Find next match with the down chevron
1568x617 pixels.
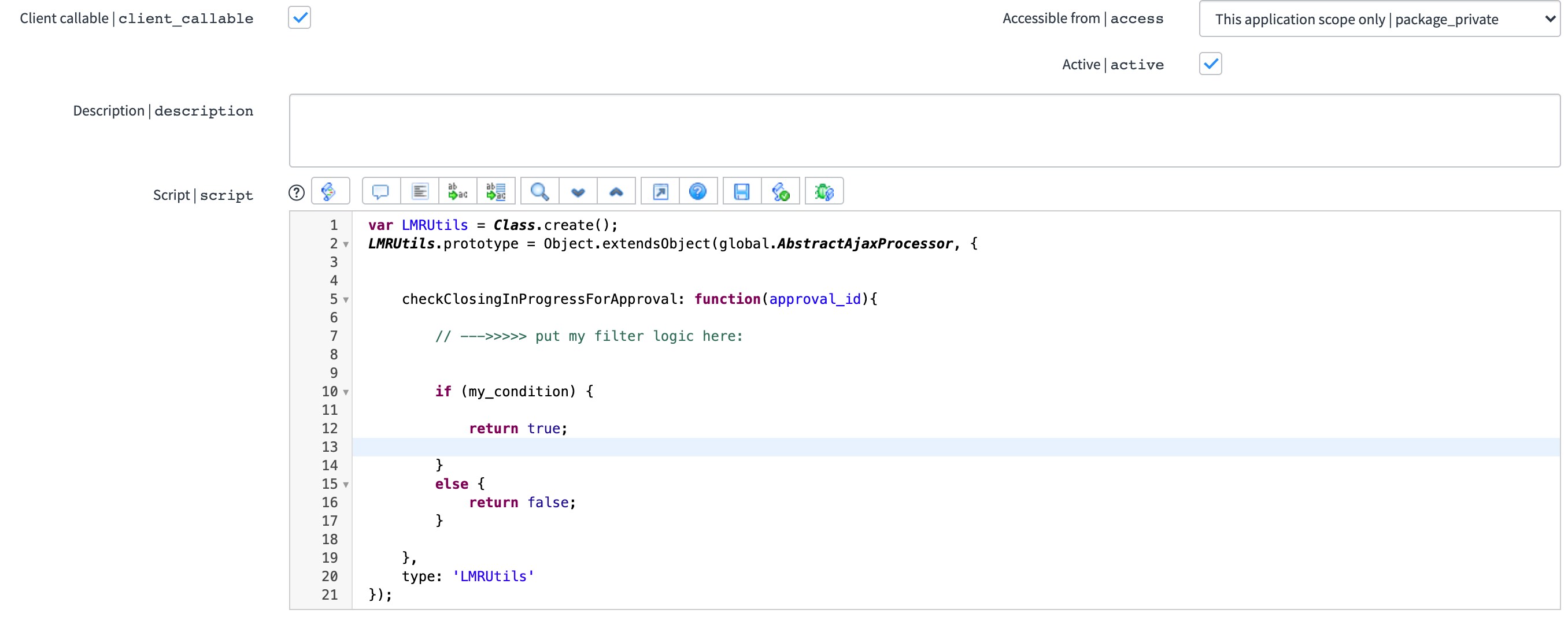tap(578, 191)
